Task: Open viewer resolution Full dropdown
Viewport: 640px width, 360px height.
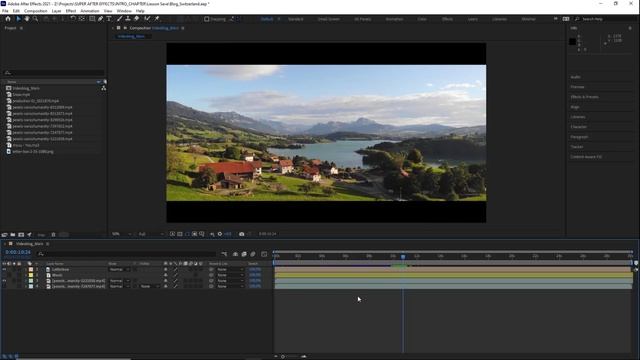Action: pos(151,234)
